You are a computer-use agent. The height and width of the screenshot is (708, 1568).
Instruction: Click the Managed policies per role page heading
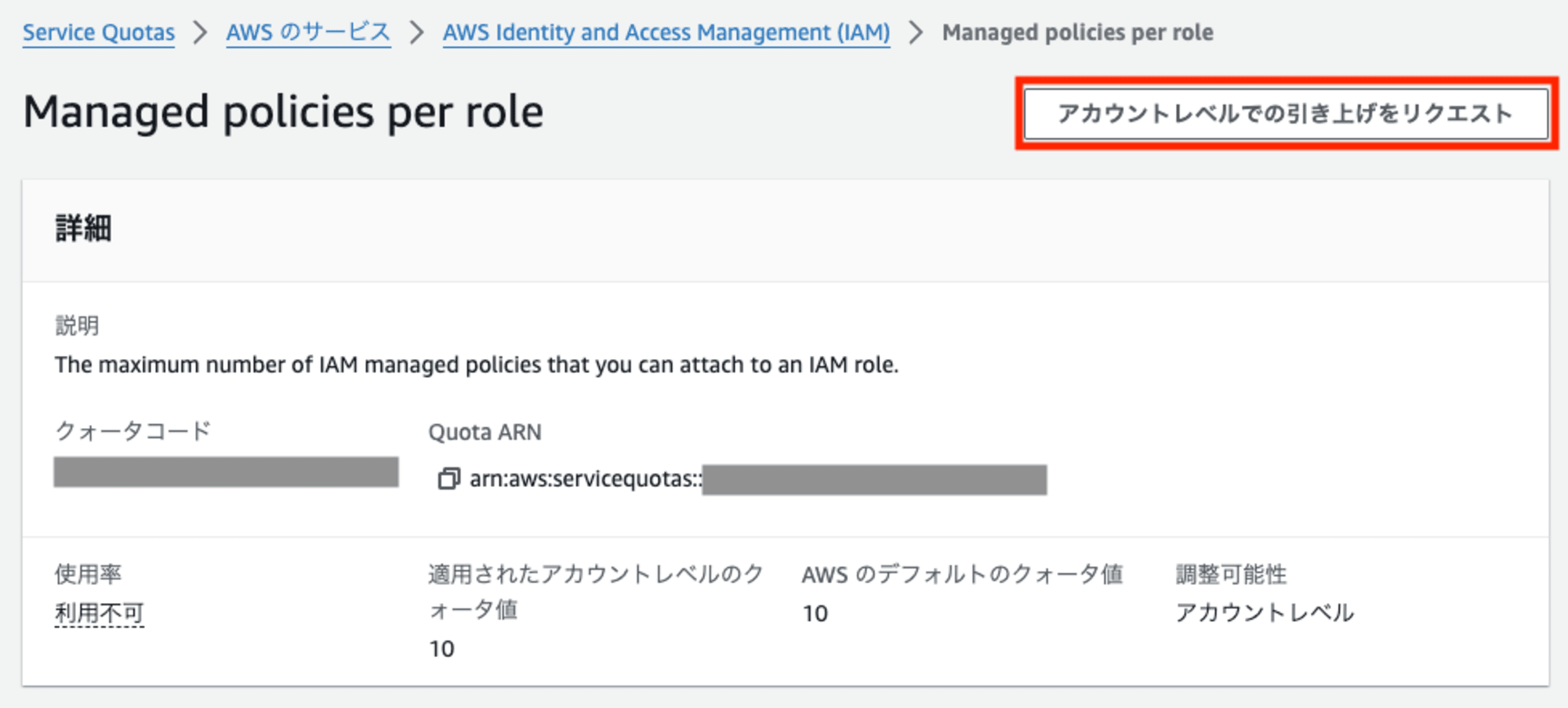coord(283,111)
